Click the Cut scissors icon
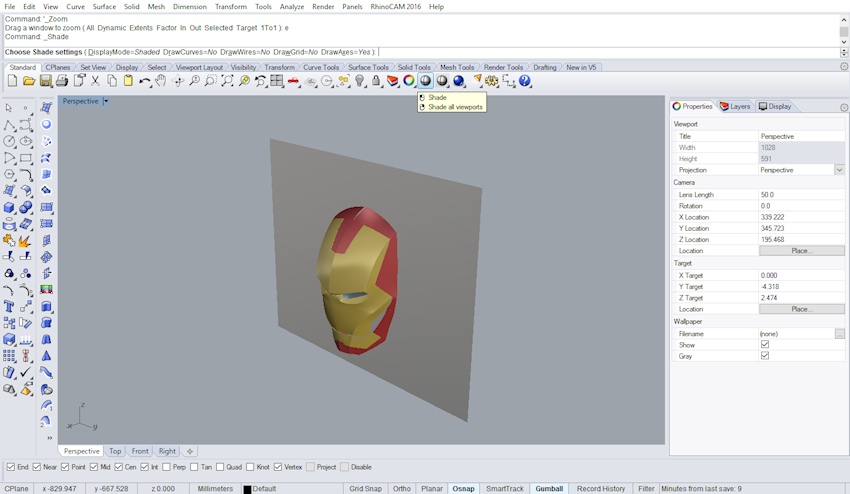The width and height of the screenshot is (850, 494). tap(95, 81)
